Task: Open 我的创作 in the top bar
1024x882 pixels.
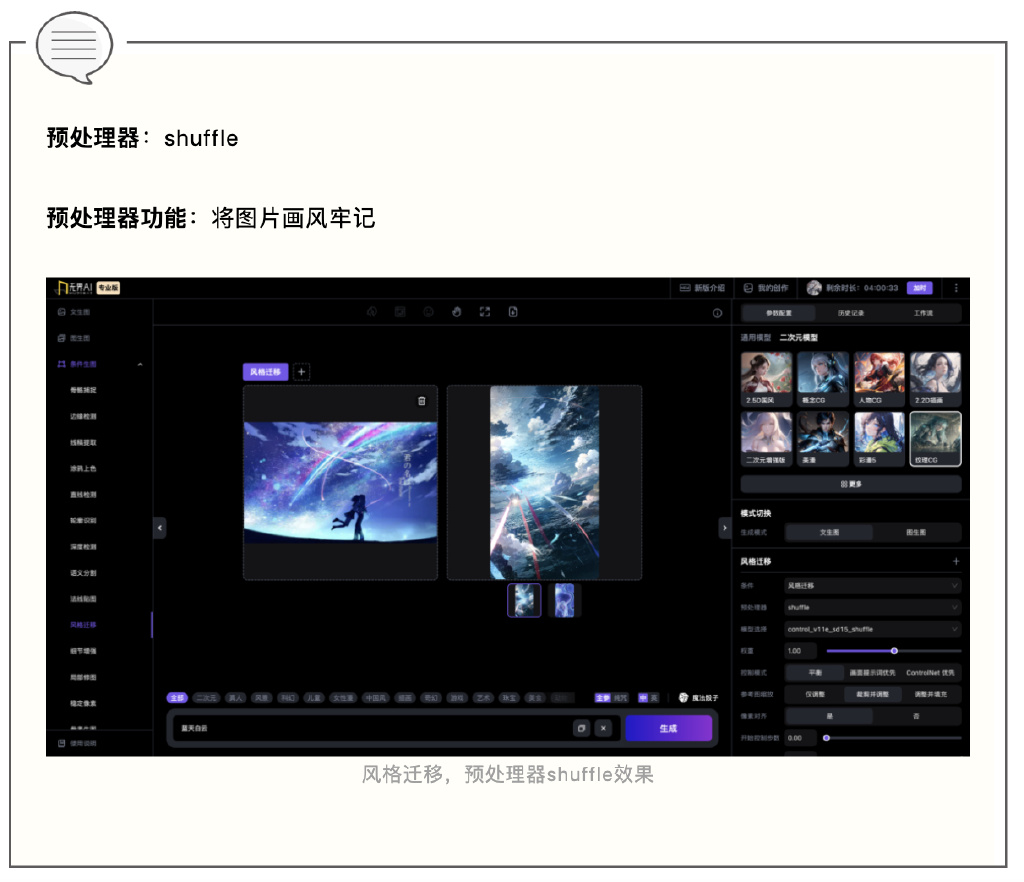Action: (x=766, y=288)
